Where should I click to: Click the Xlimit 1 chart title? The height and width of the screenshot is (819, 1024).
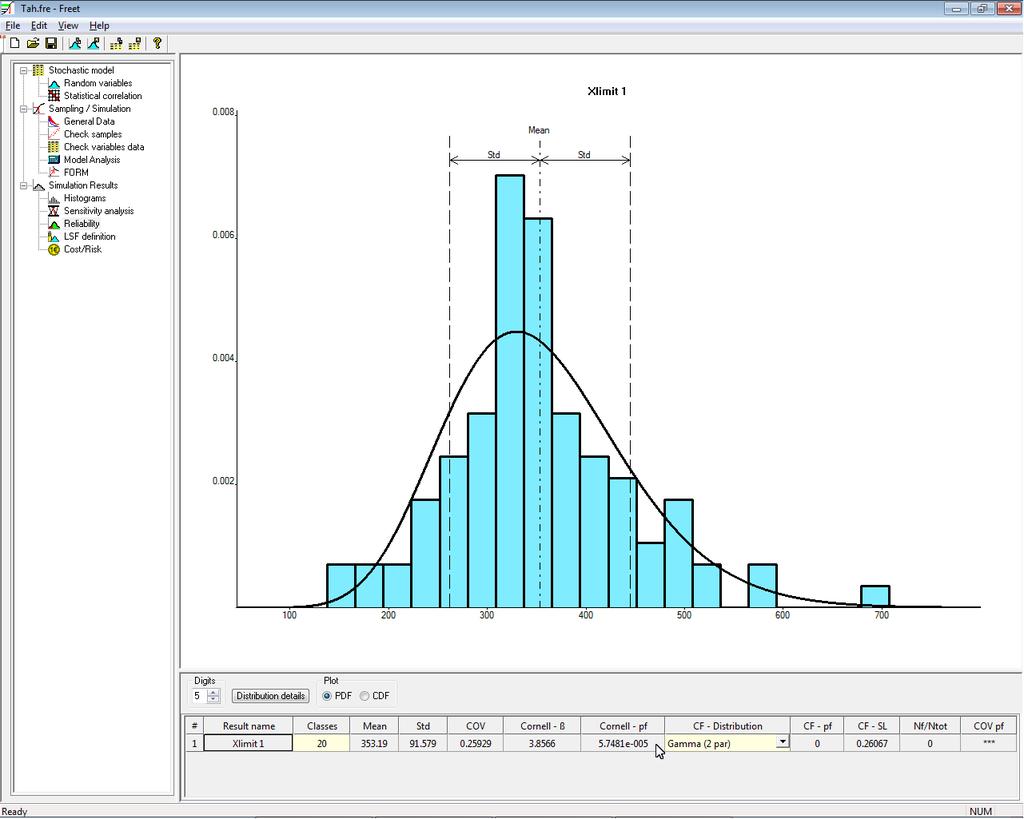(607, 91)
